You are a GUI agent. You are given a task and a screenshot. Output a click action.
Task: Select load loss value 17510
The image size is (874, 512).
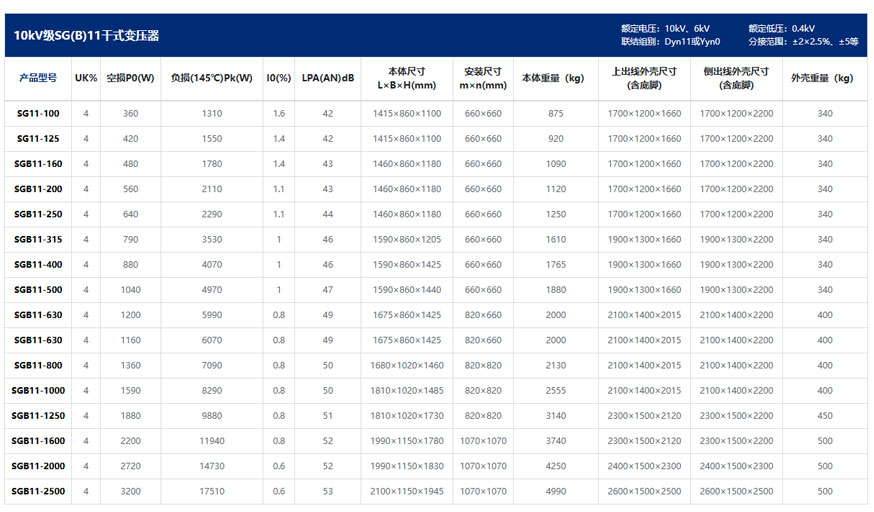tap(211, 491)
